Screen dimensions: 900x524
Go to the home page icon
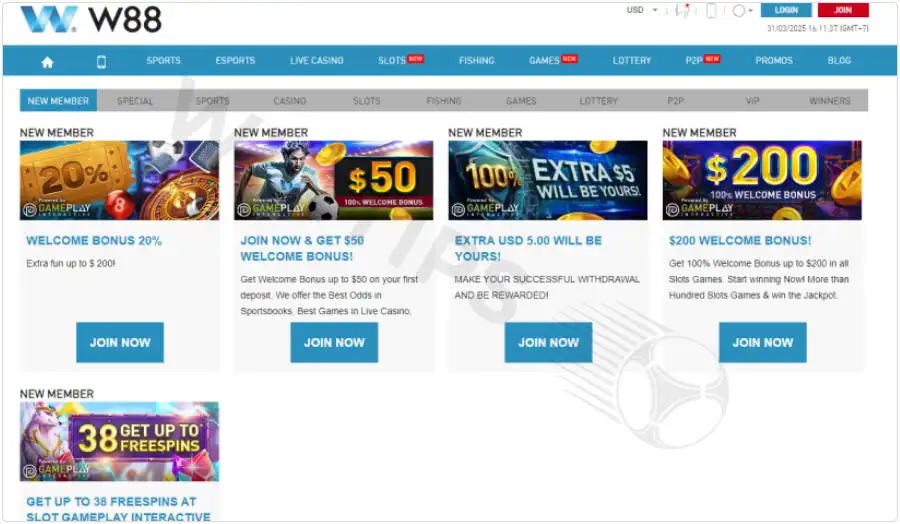point(48,62)
